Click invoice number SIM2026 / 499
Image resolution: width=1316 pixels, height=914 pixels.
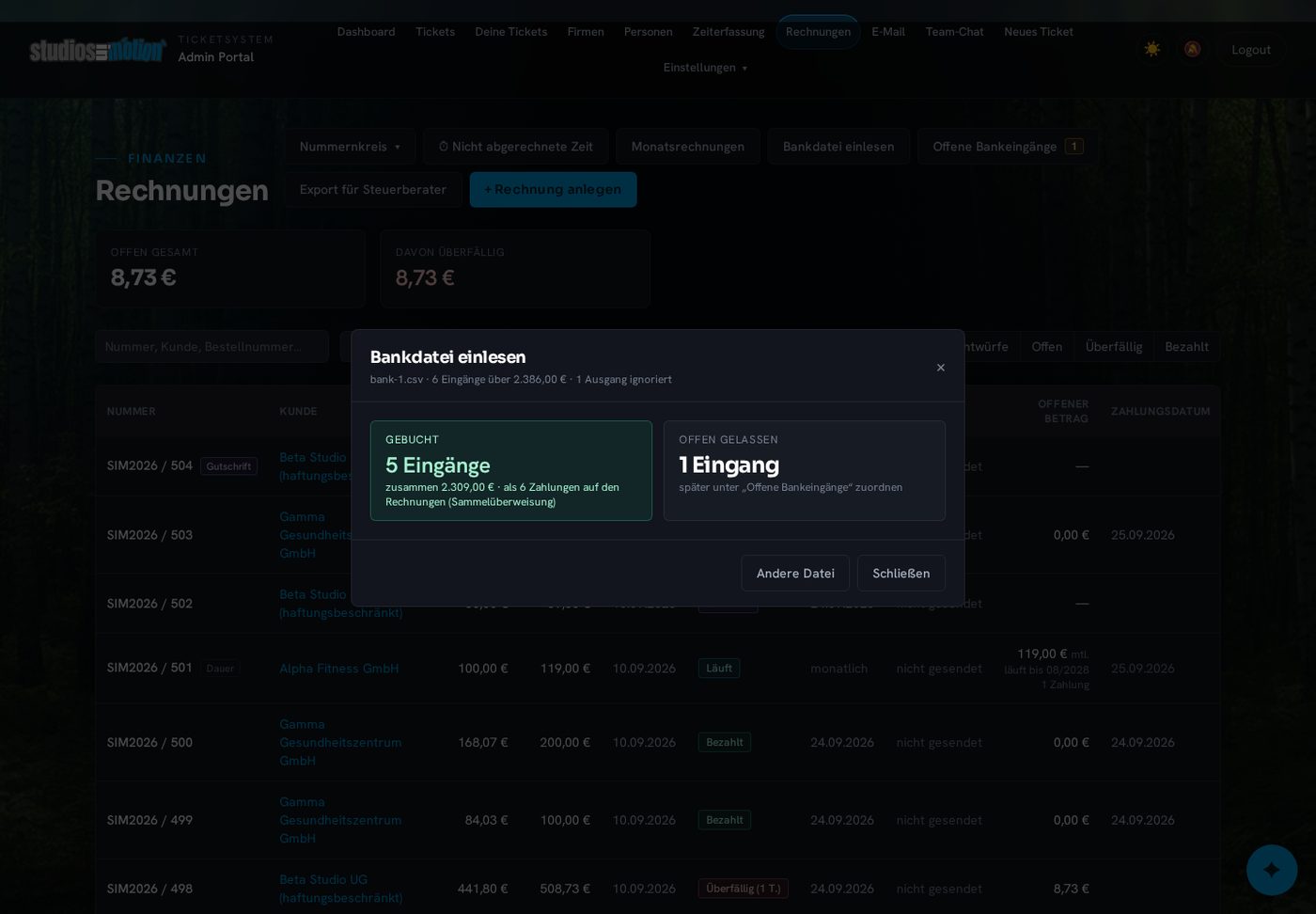click(149, 820)
